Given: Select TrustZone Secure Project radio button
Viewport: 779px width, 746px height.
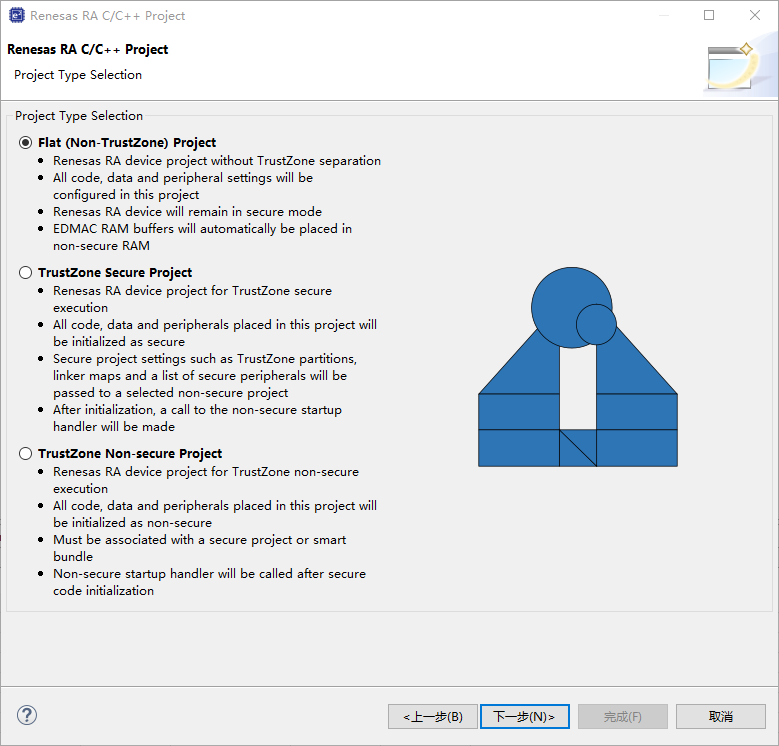Looking at the screenshot, I should click(25, 273).
